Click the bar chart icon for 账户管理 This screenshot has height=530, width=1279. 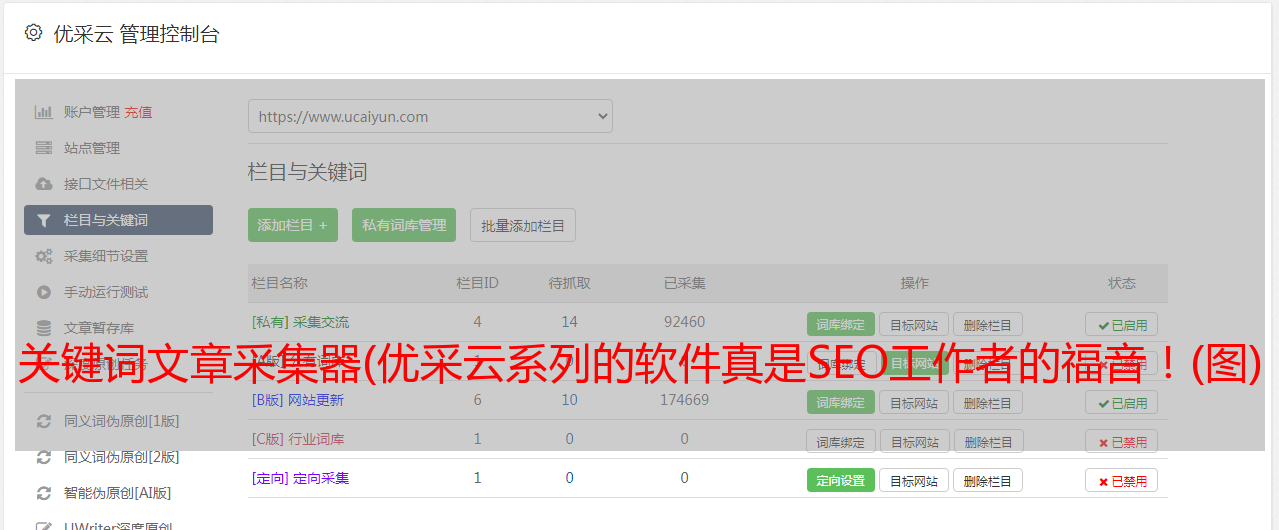pyautogui.click(x=44, y=112)
